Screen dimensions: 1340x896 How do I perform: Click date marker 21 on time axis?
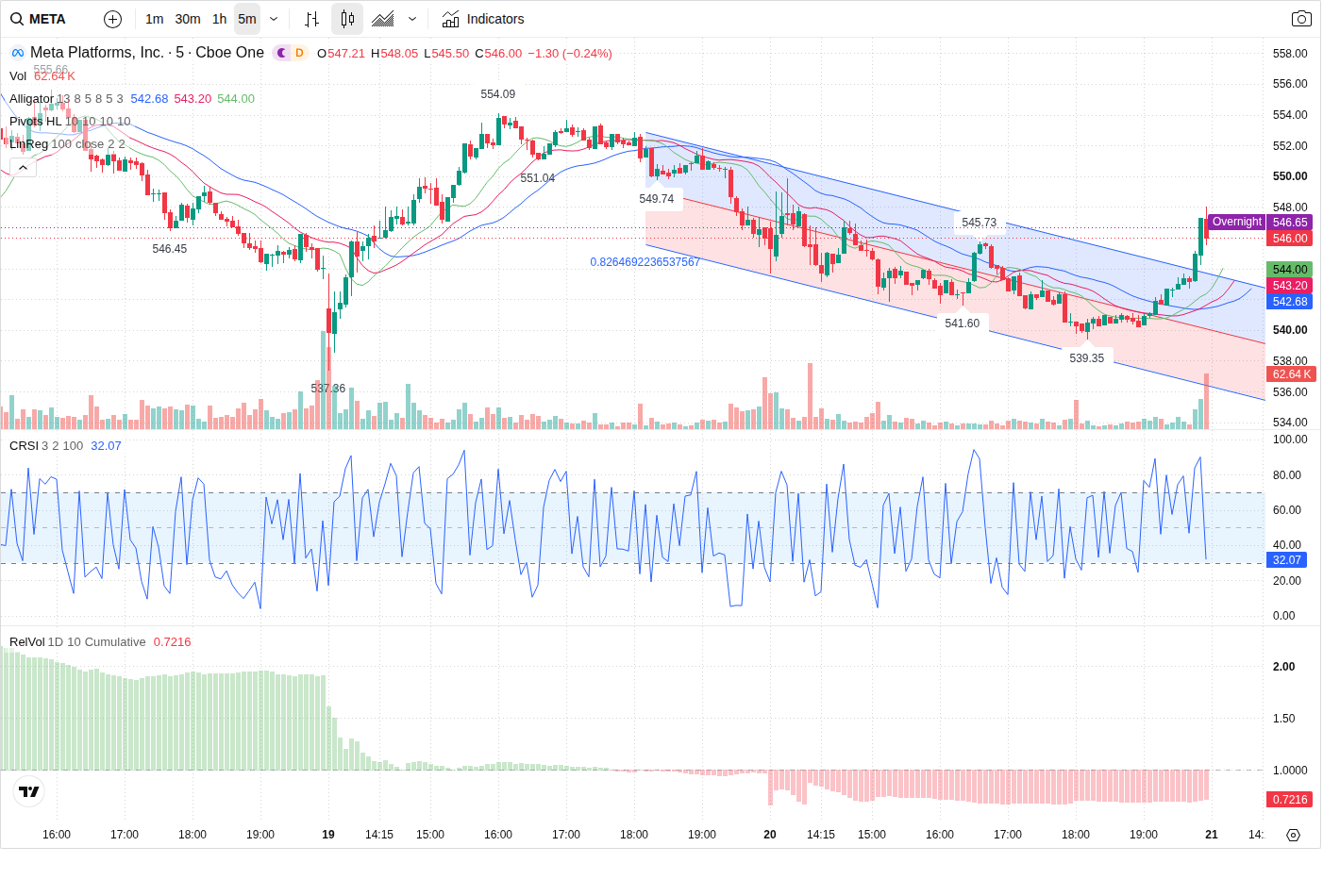pyautogui.click(x=1212, y=835)
